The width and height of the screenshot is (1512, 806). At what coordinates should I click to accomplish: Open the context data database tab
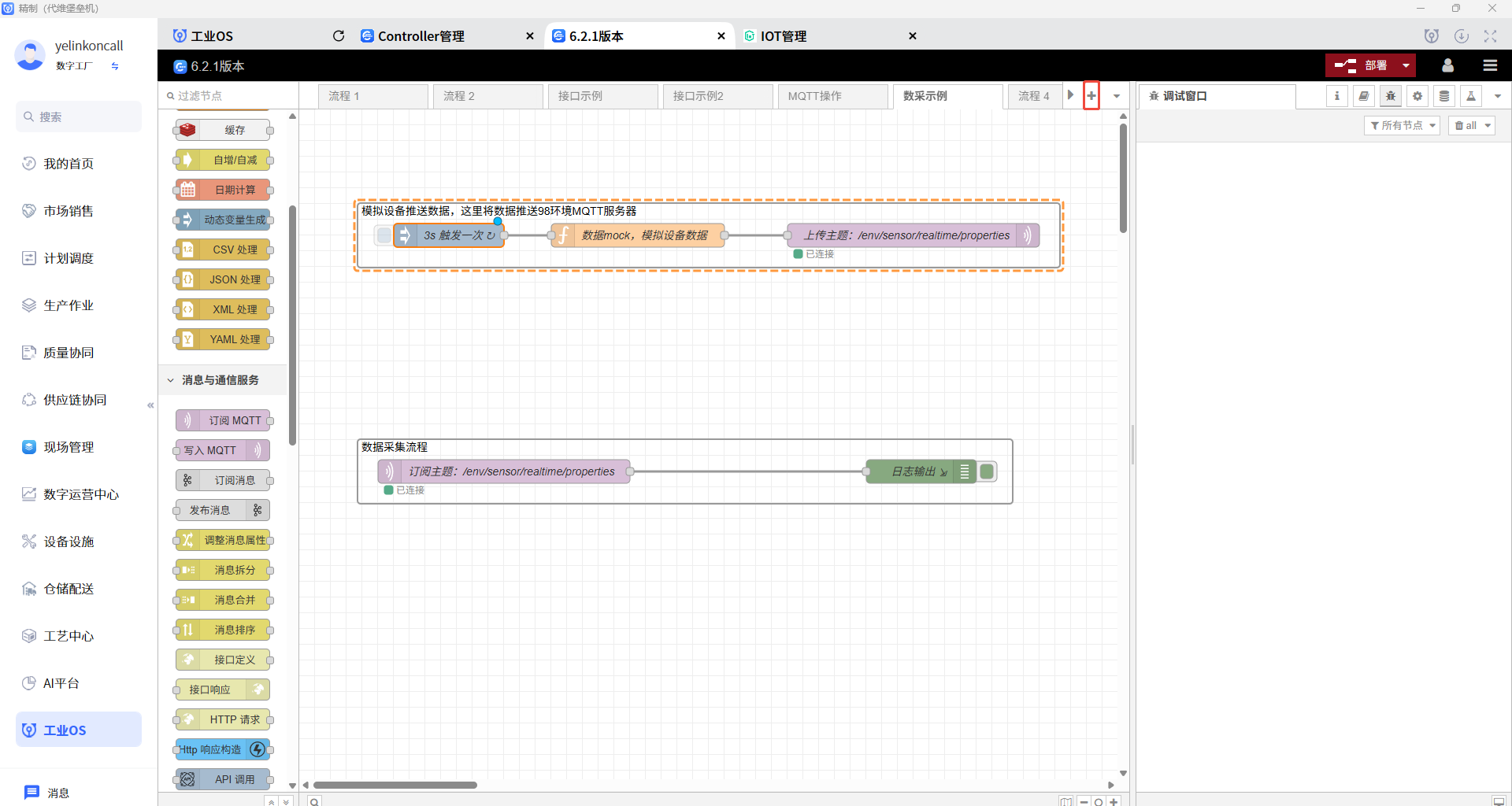coord(1444,96)
